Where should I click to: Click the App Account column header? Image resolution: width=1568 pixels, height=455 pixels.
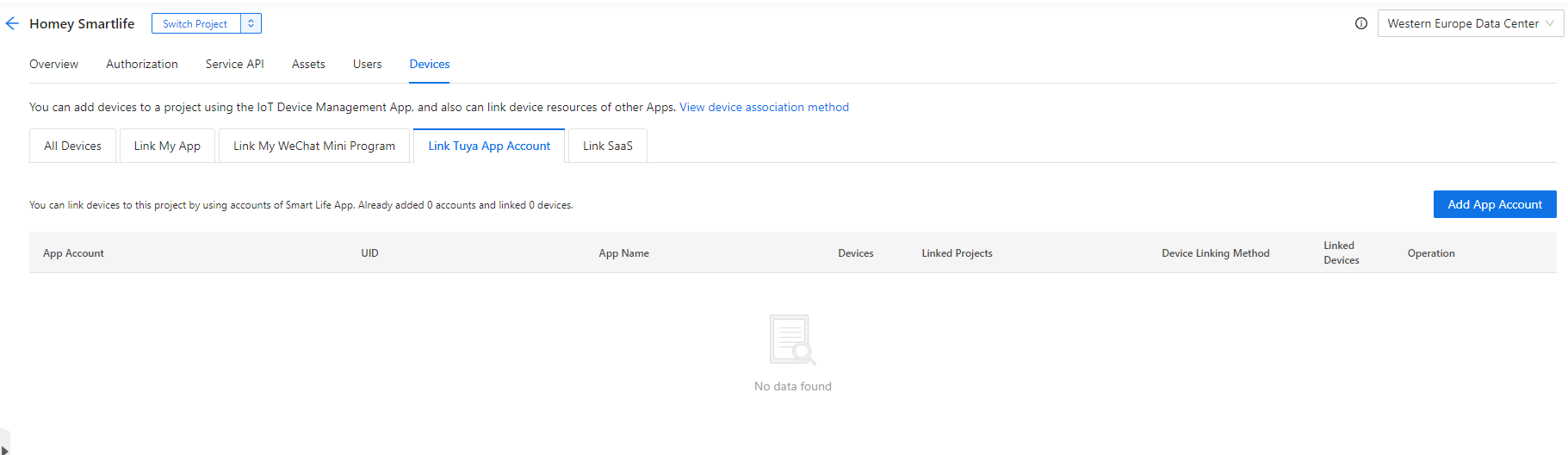coord(73,253)
